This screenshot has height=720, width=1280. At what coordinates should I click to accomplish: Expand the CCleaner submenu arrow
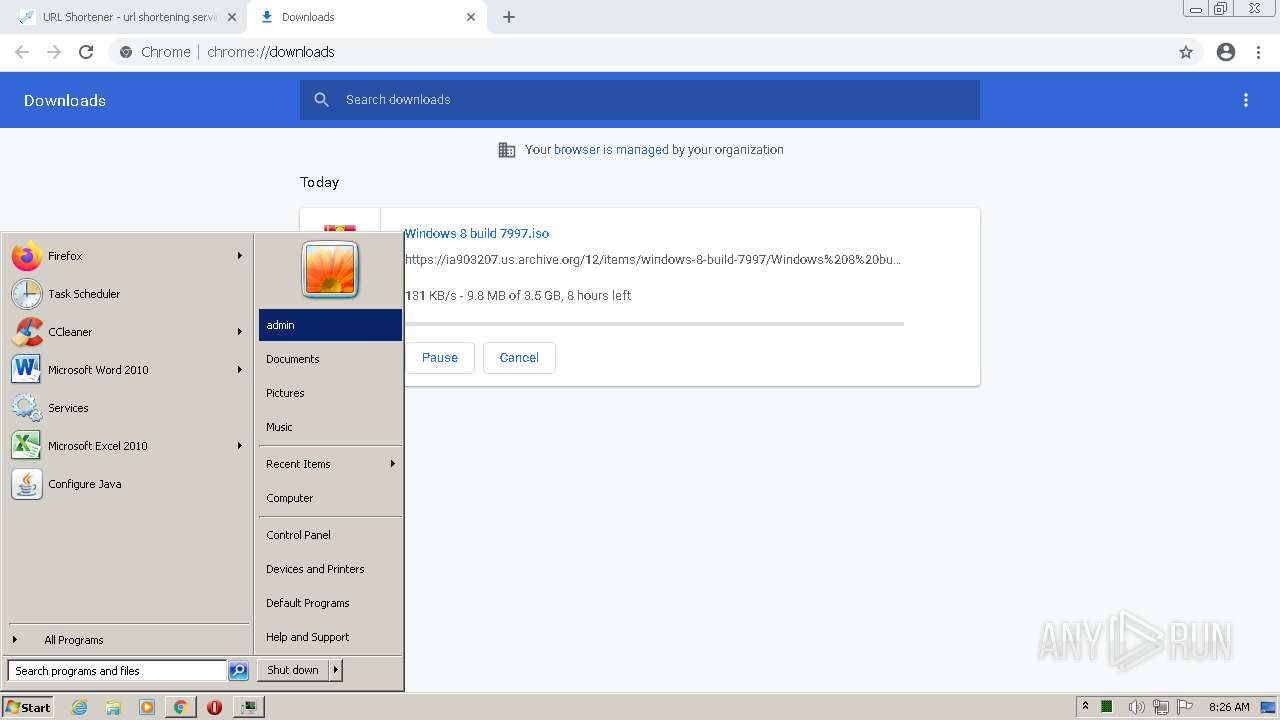tap(240, 332)
